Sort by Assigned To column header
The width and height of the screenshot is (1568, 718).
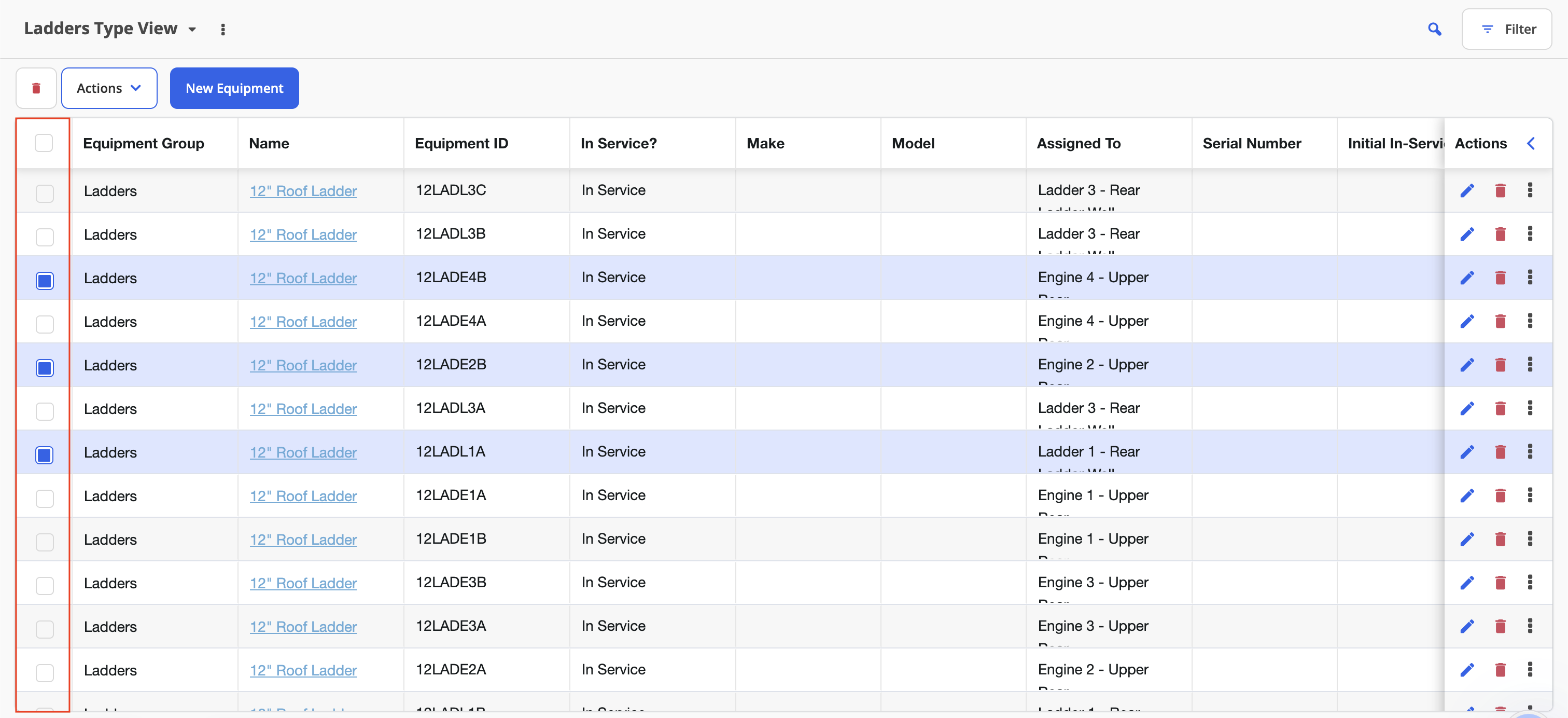(1078, 143)
